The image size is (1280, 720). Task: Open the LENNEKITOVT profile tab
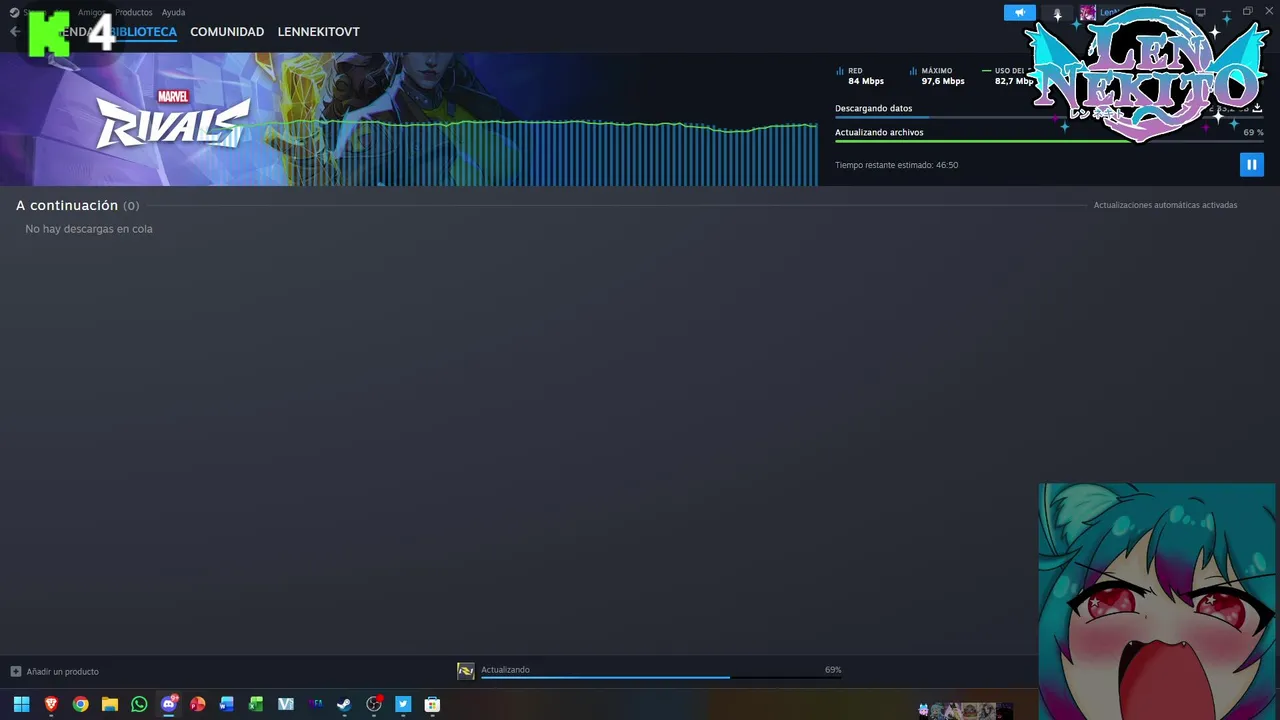click(x=318, y=32)
